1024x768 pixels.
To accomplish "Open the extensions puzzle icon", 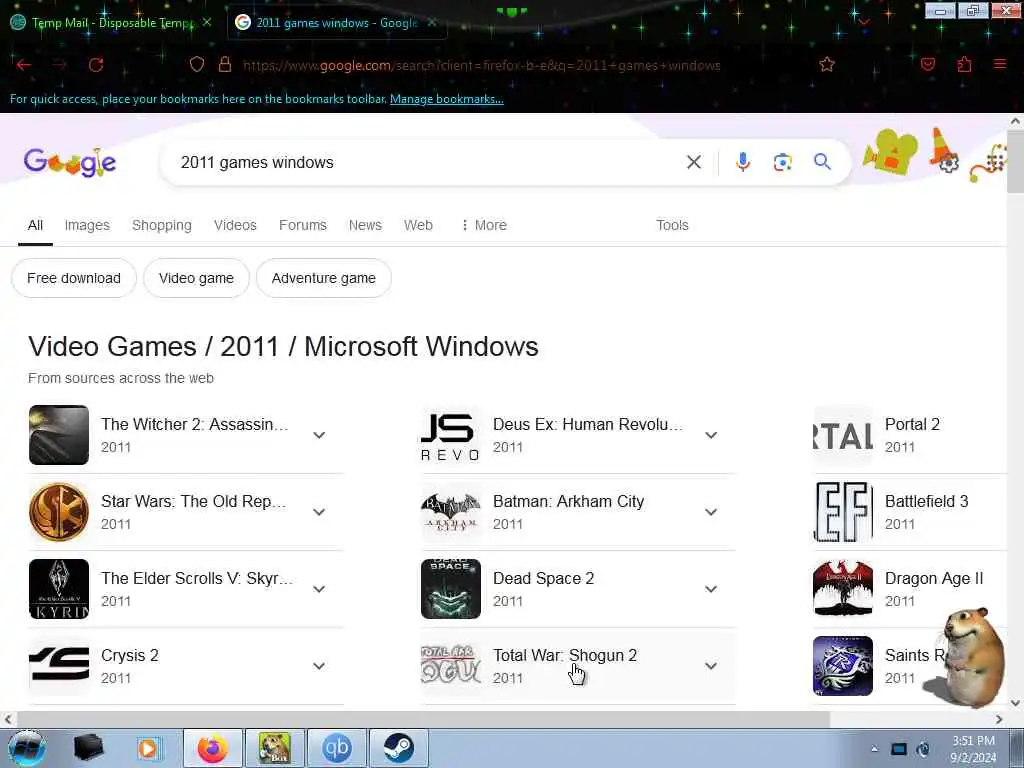I will tap(964, 65).
